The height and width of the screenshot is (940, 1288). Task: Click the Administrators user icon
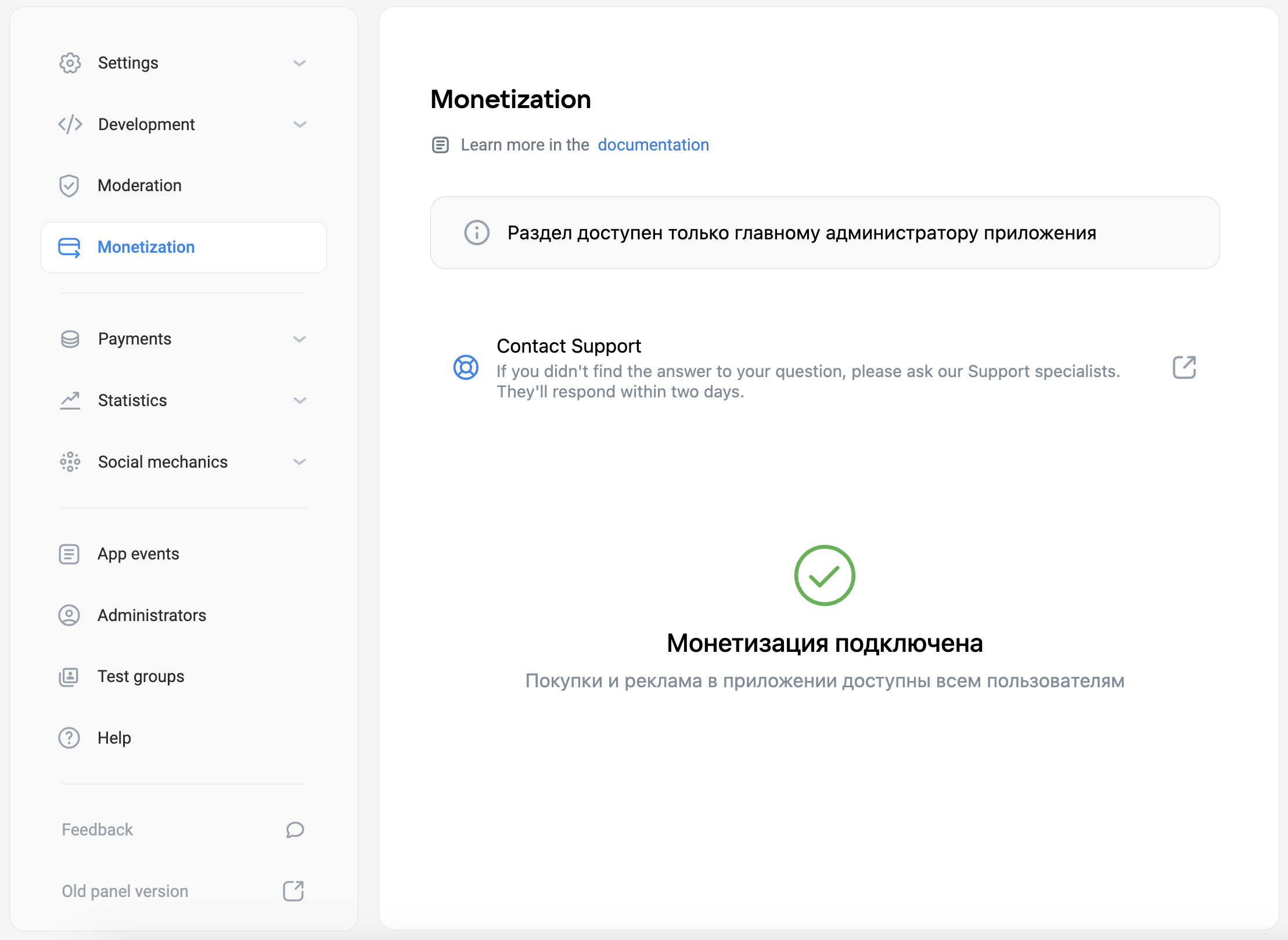(x=69, y=615)
